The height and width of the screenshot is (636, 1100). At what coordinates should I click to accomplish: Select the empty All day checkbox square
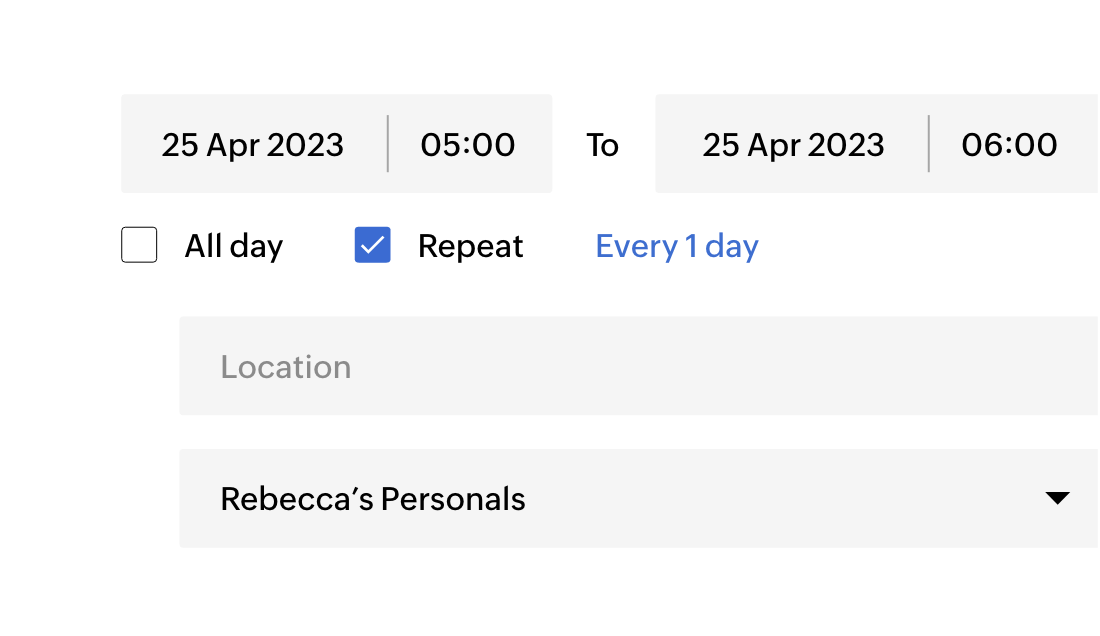[139, 245]
